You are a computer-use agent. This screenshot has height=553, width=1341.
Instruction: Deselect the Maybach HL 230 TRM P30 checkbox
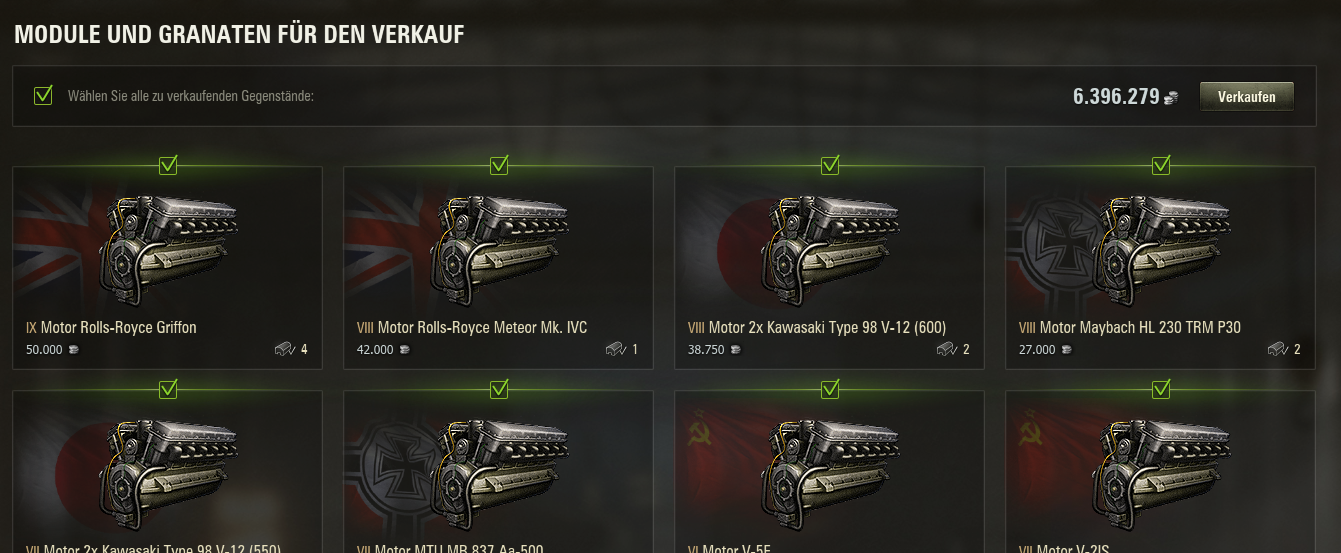point(1161,165)
